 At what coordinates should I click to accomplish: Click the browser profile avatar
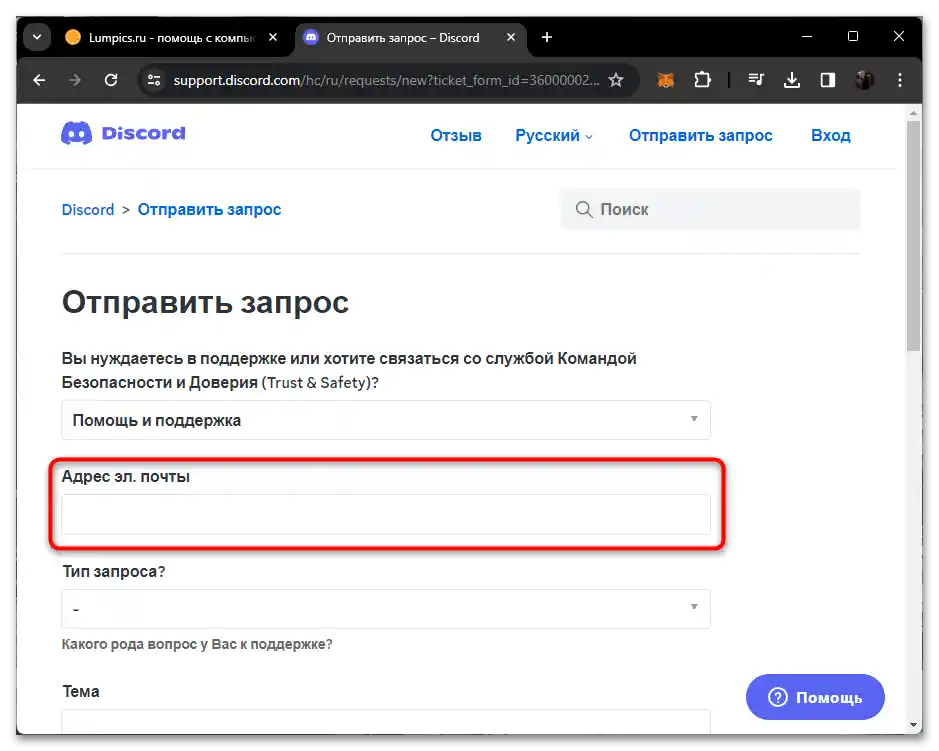(863, 80)
